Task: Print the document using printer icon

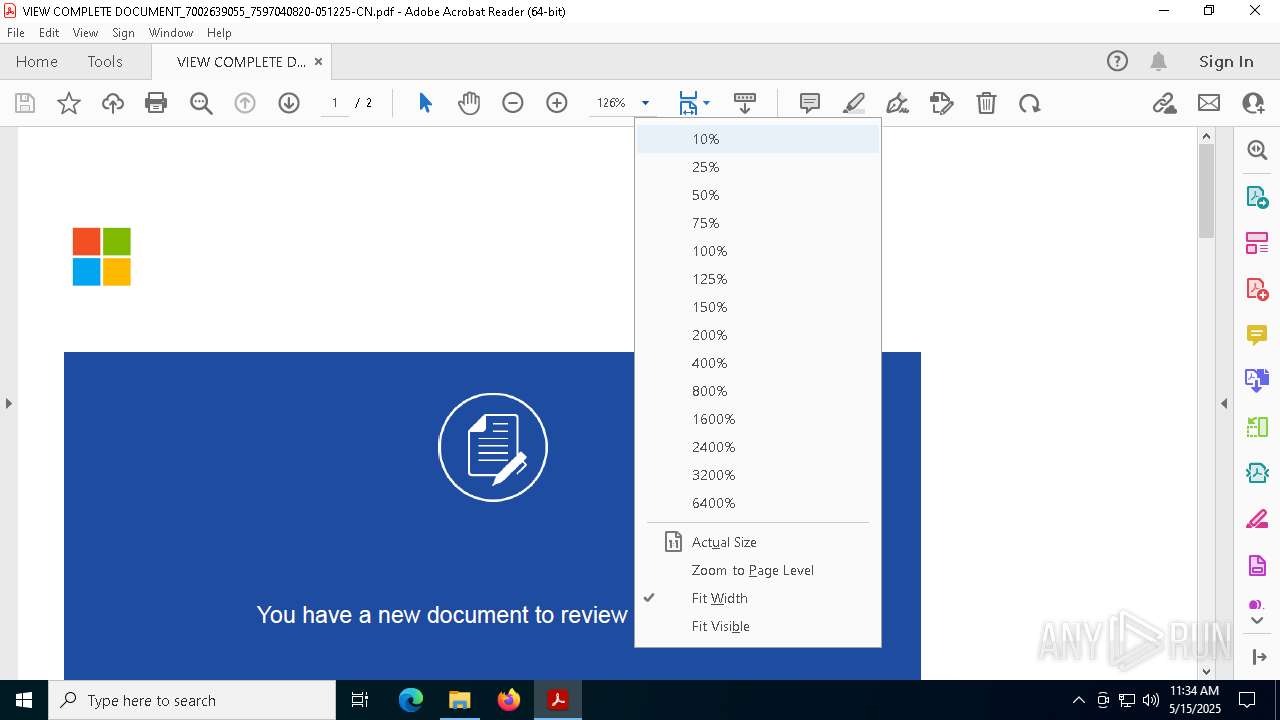Action: tap(156, 103)
